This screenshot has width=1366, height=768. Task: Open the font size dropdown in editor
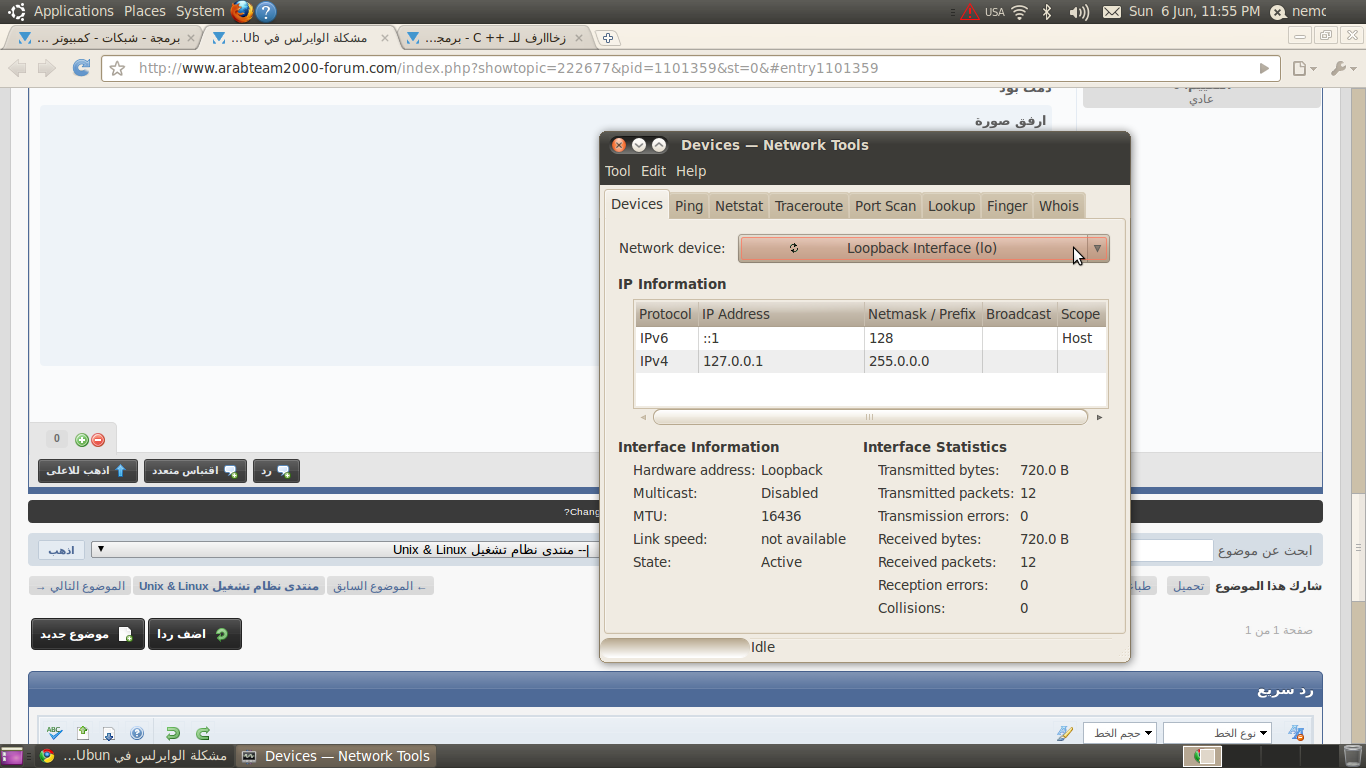(1120, 733)
